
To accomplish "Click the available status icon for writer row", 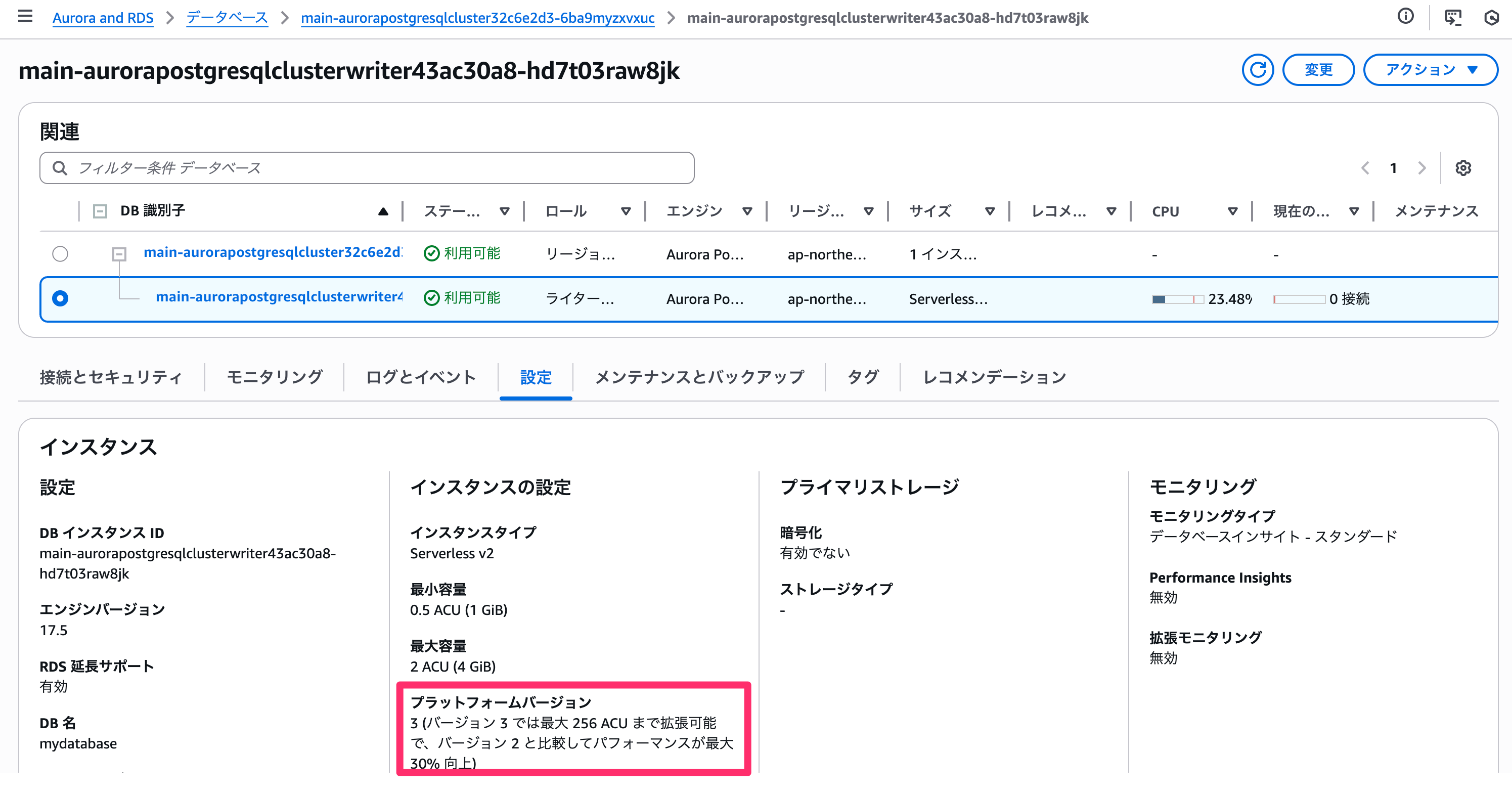I will (431, 298).
